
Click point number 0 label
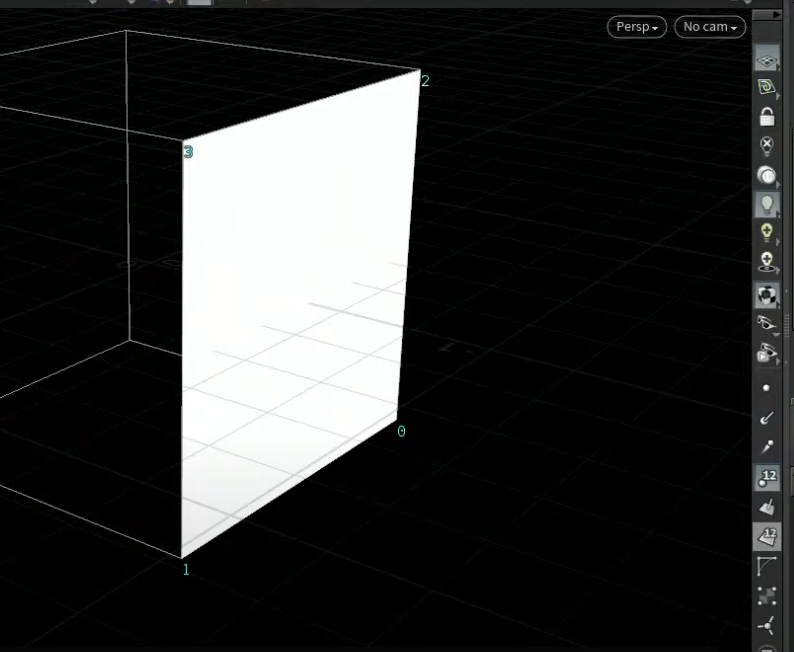(401, 431)
